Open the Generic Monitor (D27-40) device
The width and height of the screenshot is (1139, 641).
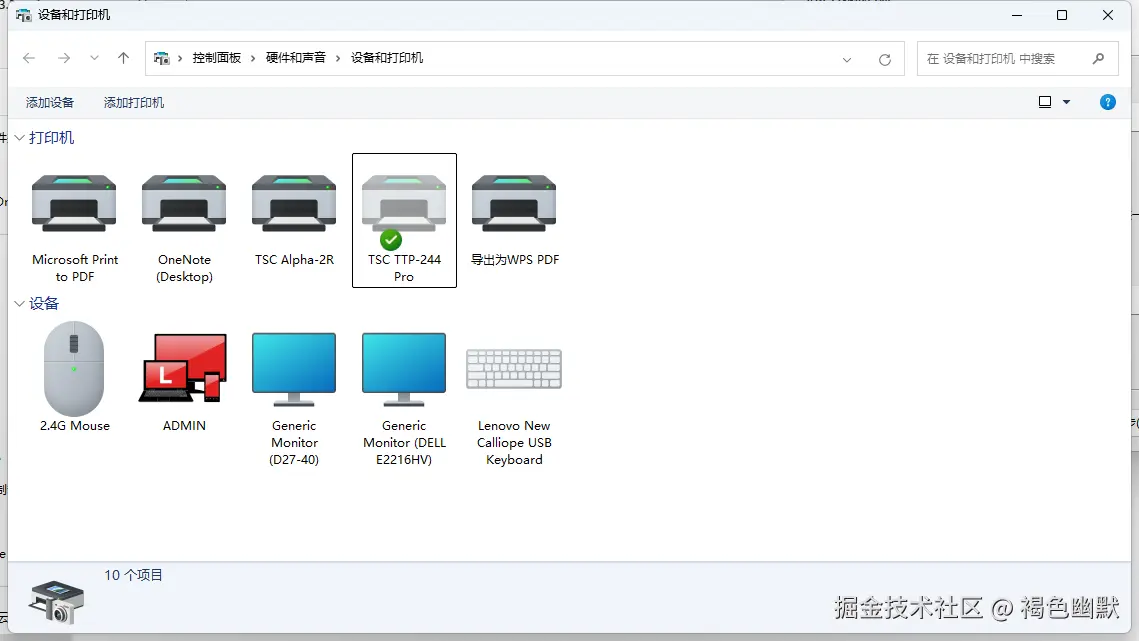point(294,368)
